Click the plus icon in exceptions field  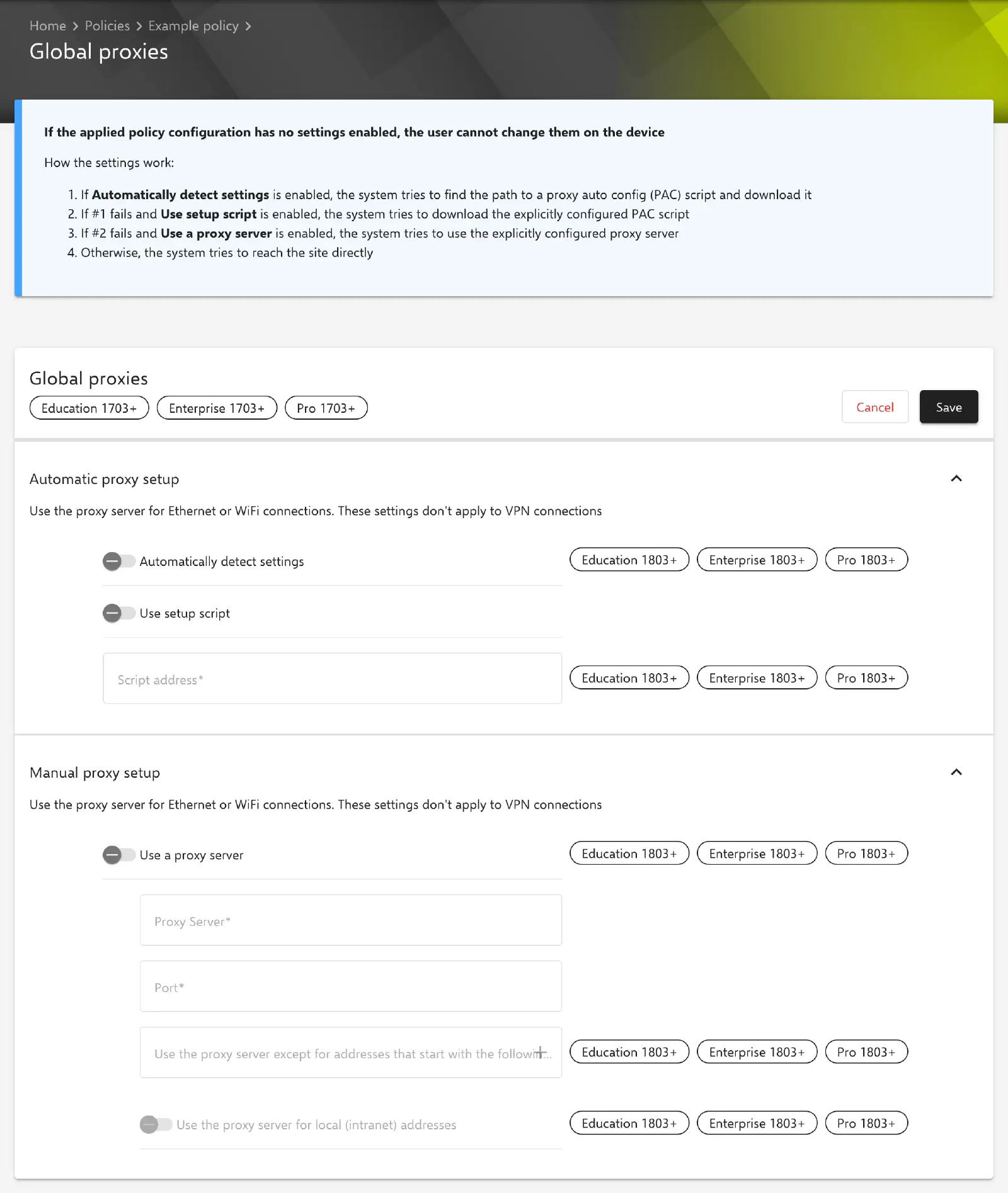[541, 1051]
